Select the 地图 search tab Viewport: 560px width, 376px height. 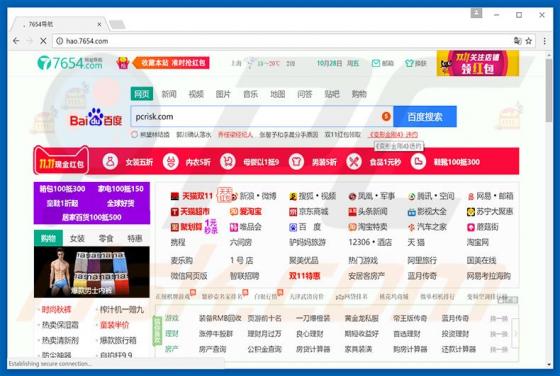click(278, 94)
